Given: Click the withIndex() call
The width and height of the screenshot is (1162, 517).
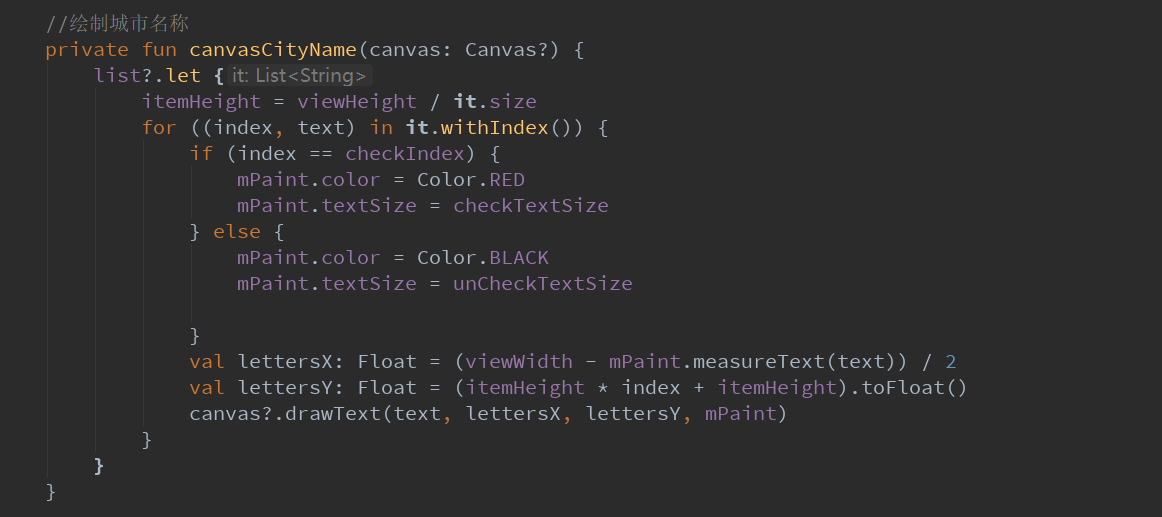Looking at the screenshot, I should point(494,127).
